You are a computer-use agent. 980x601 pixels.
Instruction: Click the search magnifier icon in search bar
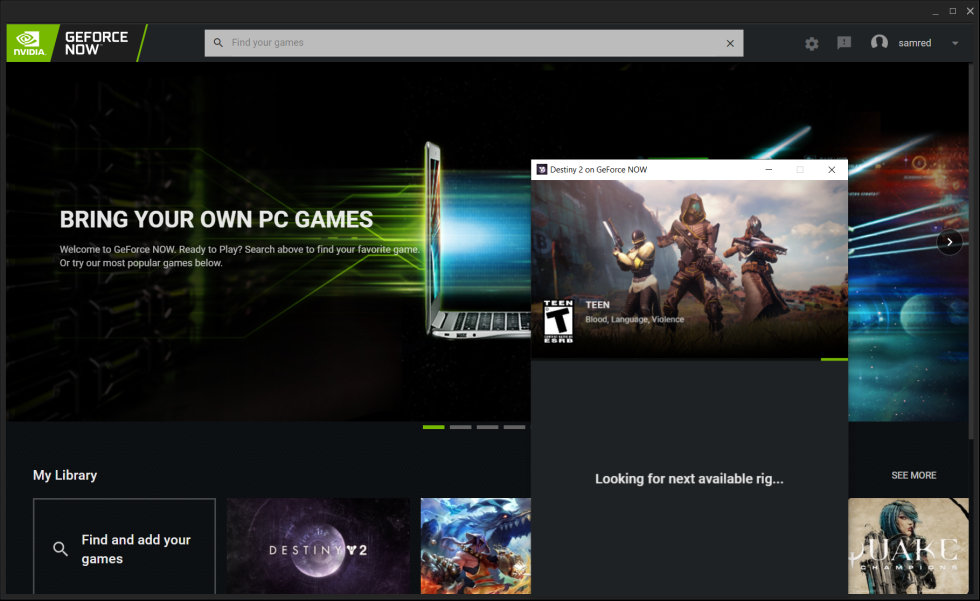coord(218,42)
